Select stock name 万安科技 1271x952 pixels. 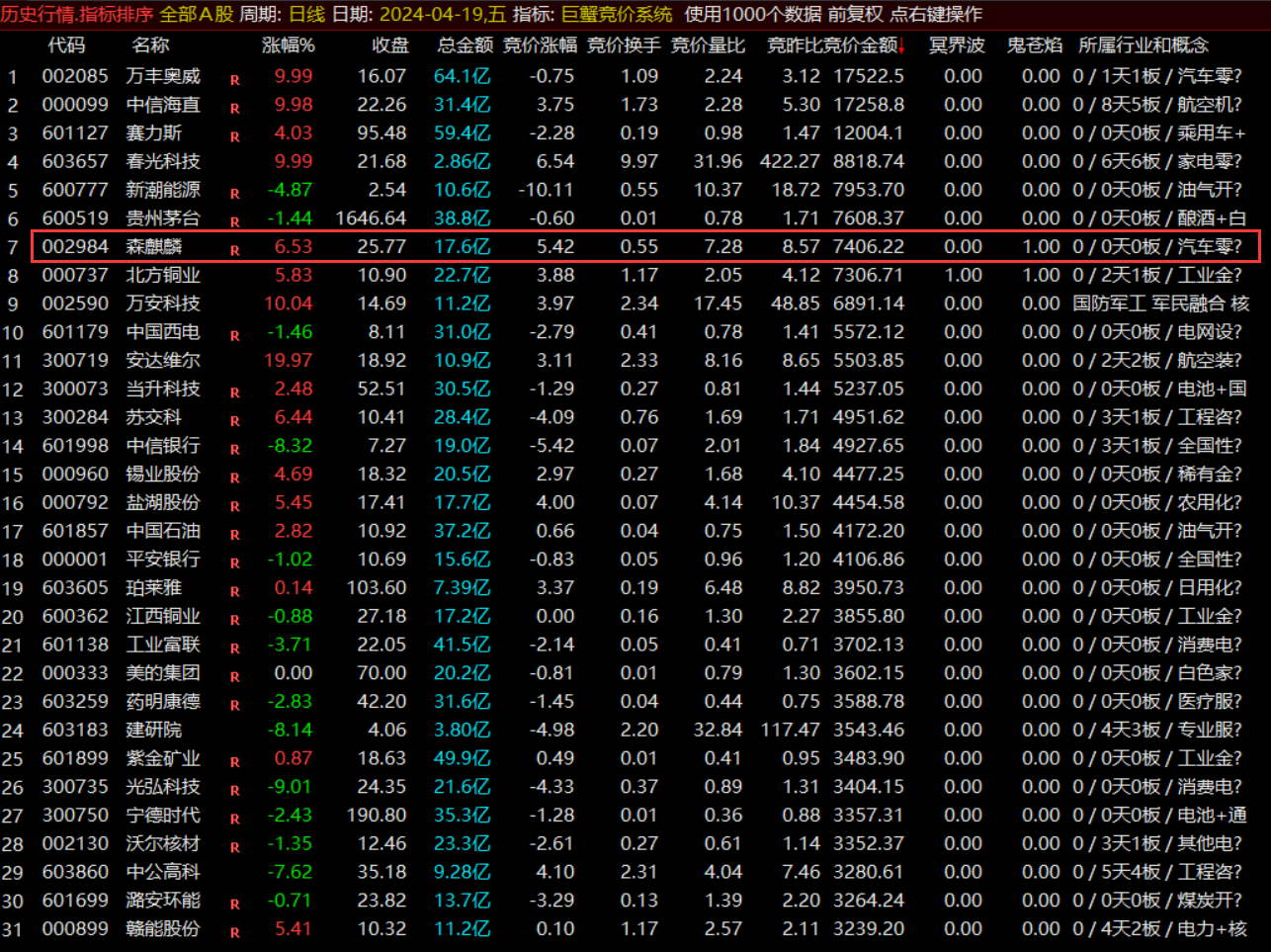(163, 303)
